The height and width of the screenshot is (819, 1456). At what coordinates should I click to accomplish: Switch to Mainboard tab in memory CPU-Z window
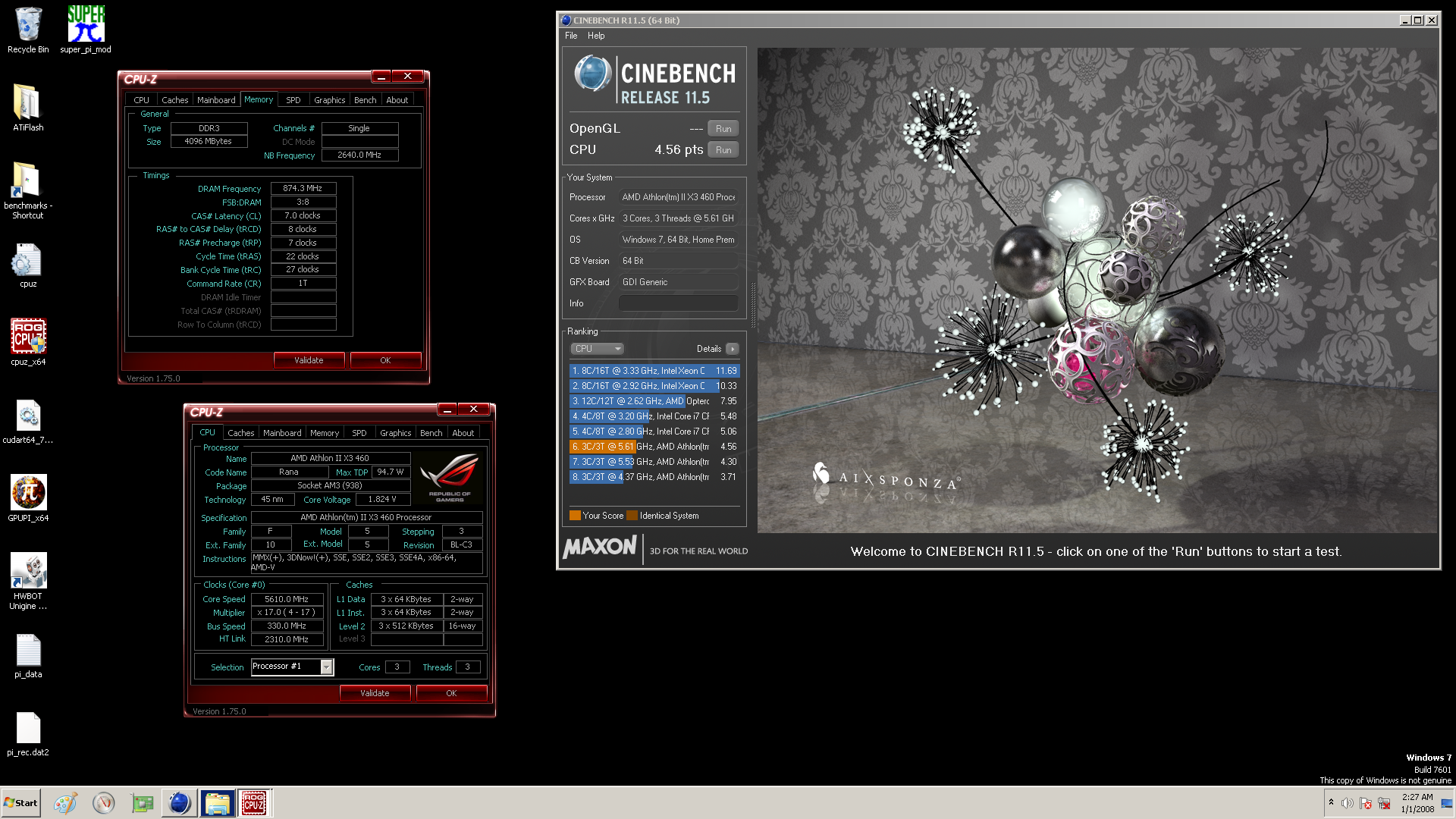[x=216, y=100]
